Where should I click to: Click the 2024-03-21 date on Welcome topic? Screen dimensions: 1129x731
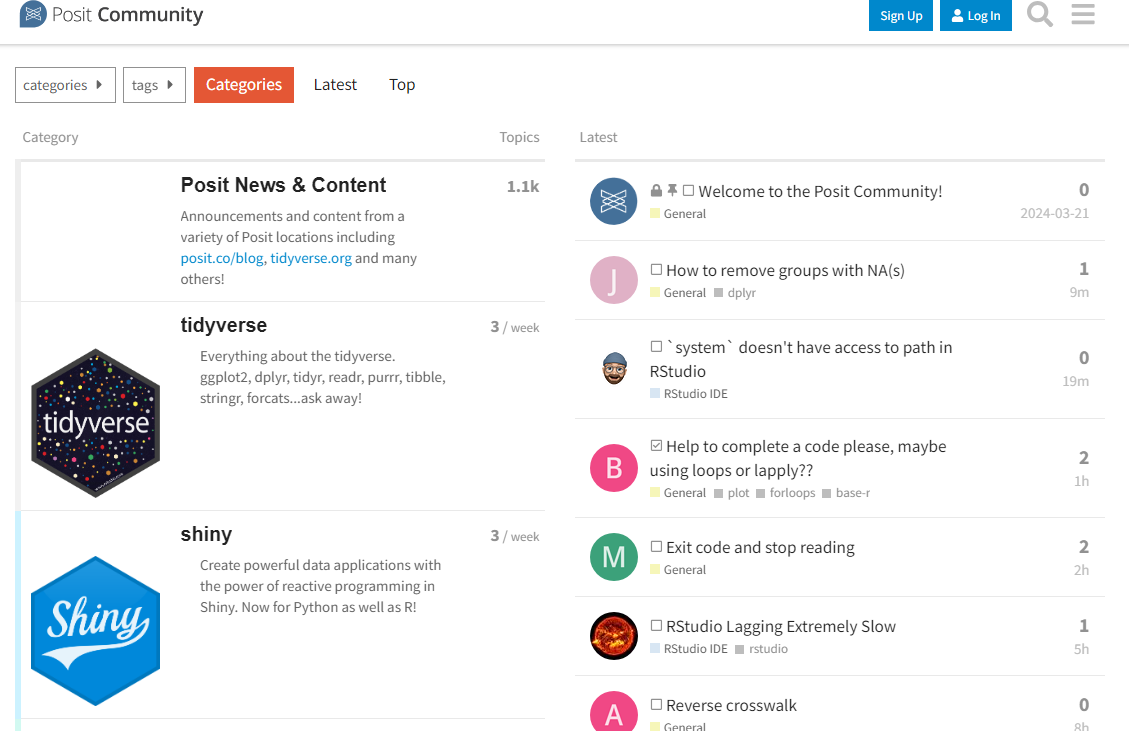click(1054, 213)
